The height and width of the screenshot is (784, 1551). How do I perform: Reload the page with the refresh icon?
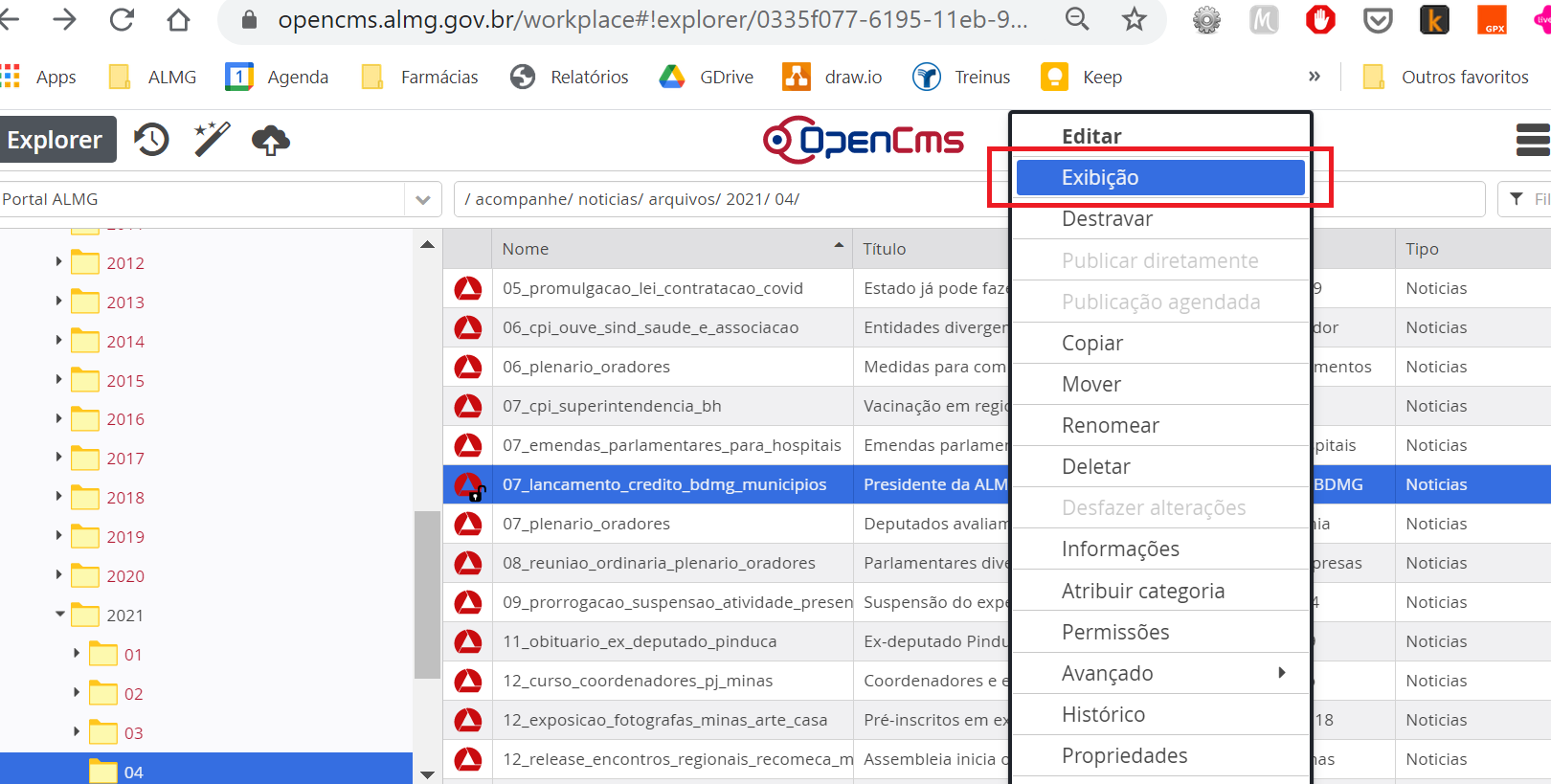pyautogui.click(x=122, y=20)
